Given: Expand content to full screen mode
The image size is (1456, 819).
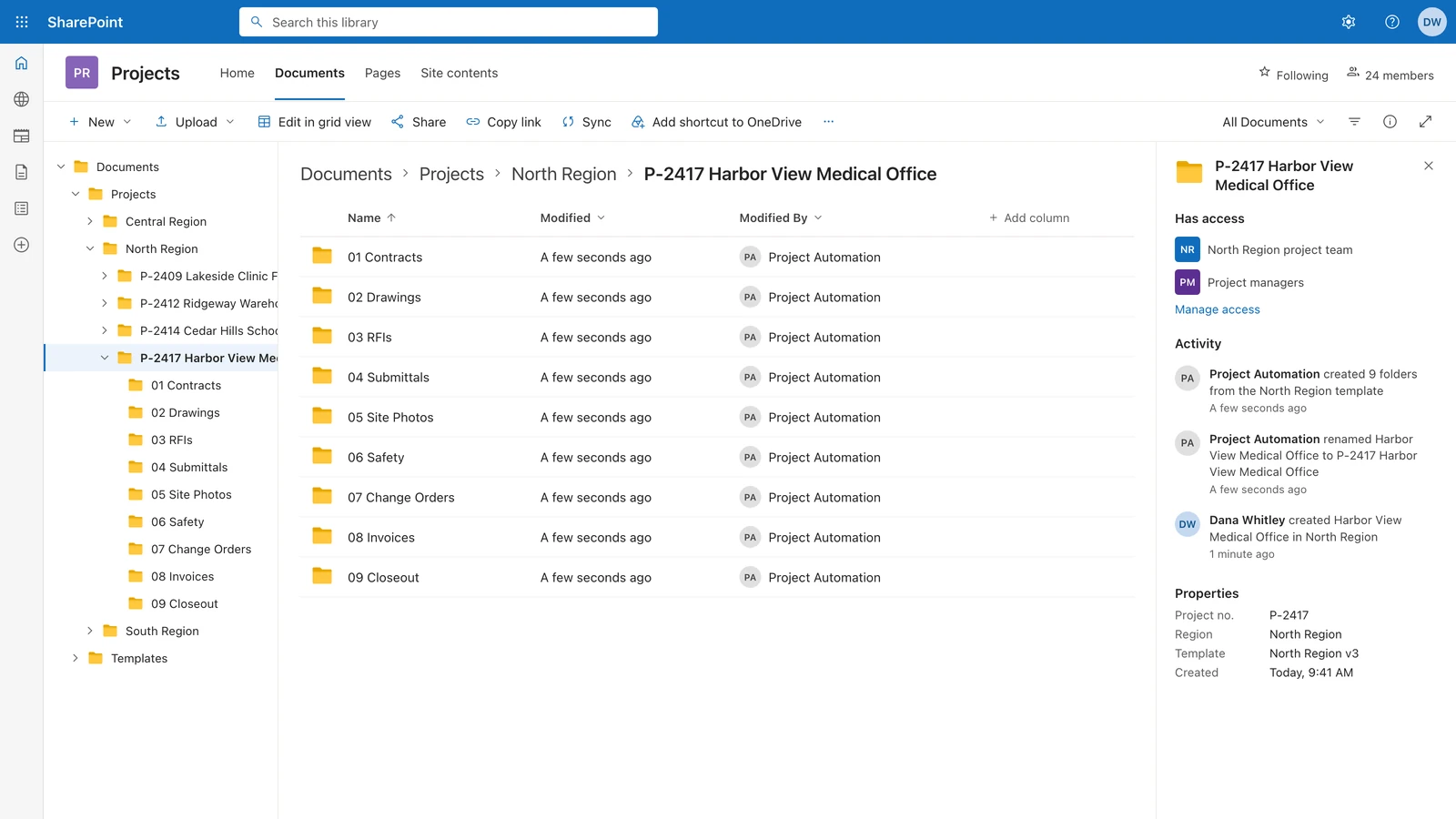Looking at the screenshot, I should click(x=1426, y=122).
